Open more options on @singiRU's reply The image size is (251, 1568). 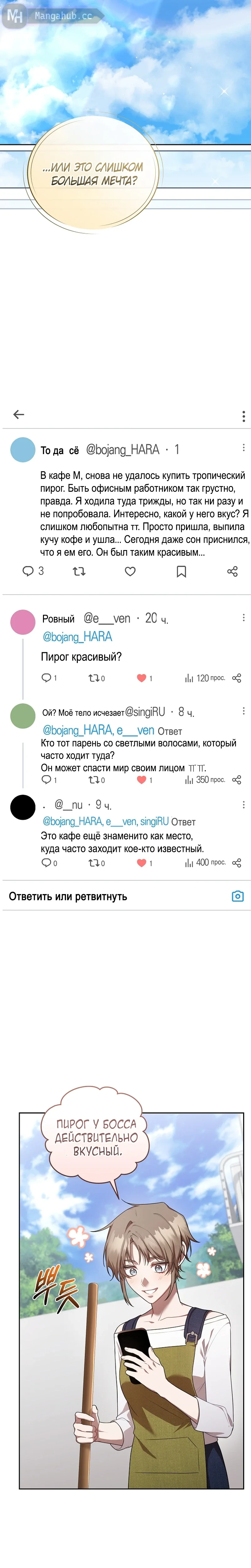pyautogui.click(x=244, y=711)
